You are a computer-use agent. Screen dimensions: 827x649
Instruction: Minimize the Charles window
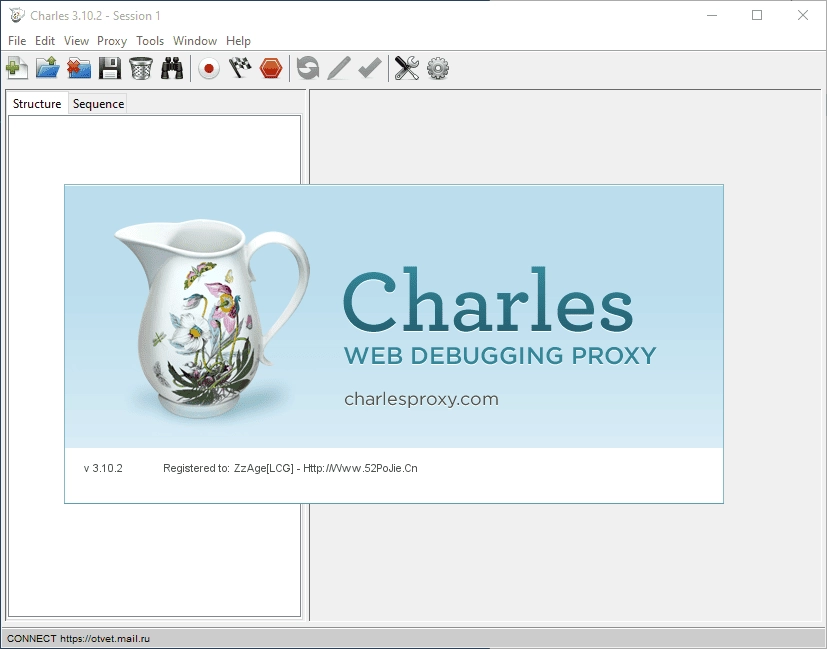pos(711,15)
